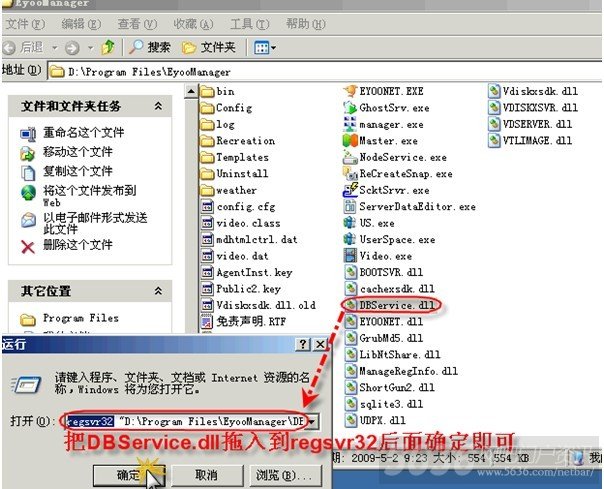Select the UserSpace.exe icon
604x489 pixels.
[350, 240]
